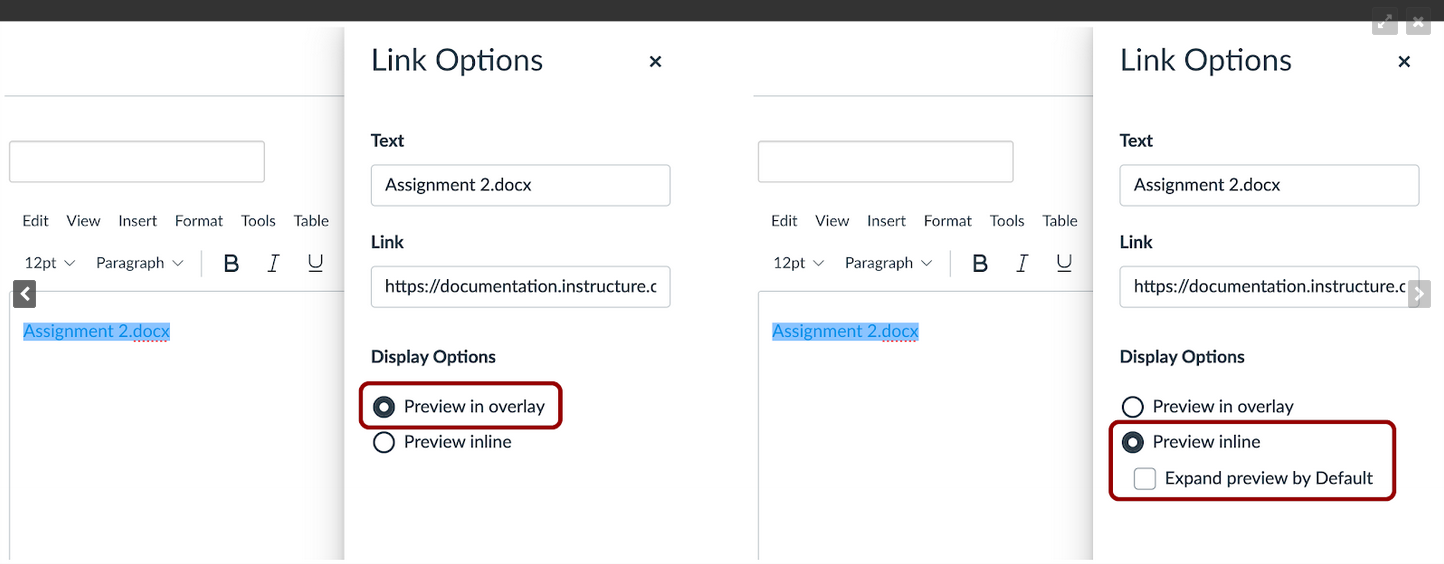
Task: Close the image viewer overlay
Action: pyautogui.click(x=1418, y=21)
